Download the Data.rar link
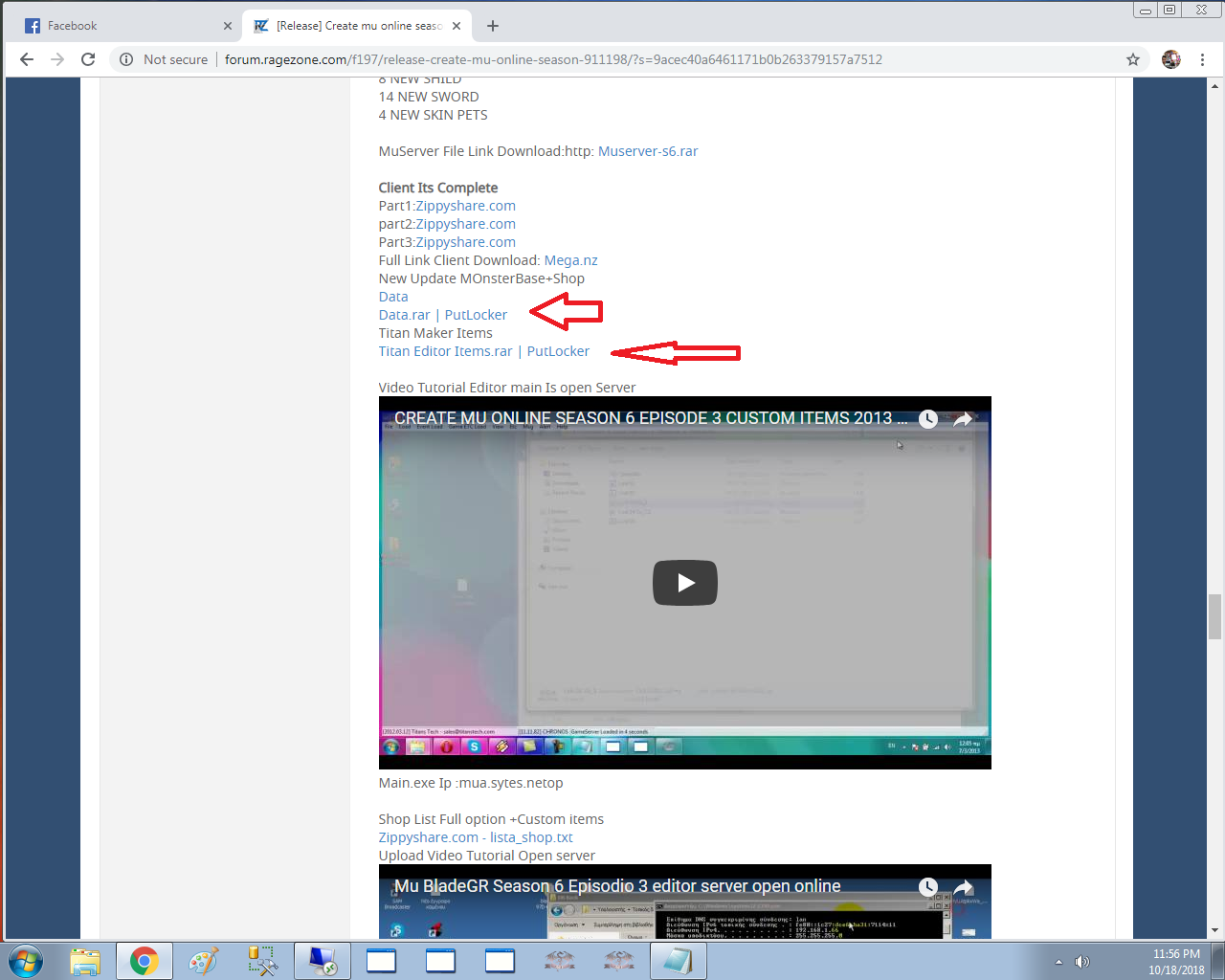Image resolution: width=1225 pixels, height=980 pixels. pos(405,315)
